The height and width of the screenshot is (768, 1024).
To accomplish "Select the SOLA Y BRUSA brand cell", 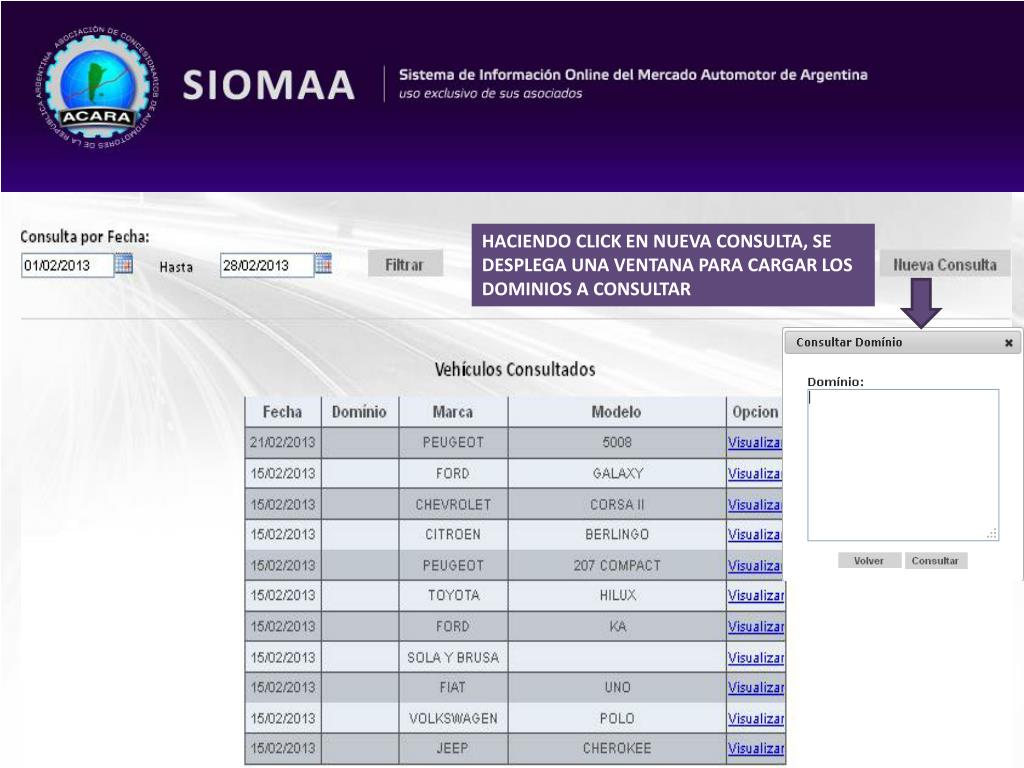I will [453, 658].
